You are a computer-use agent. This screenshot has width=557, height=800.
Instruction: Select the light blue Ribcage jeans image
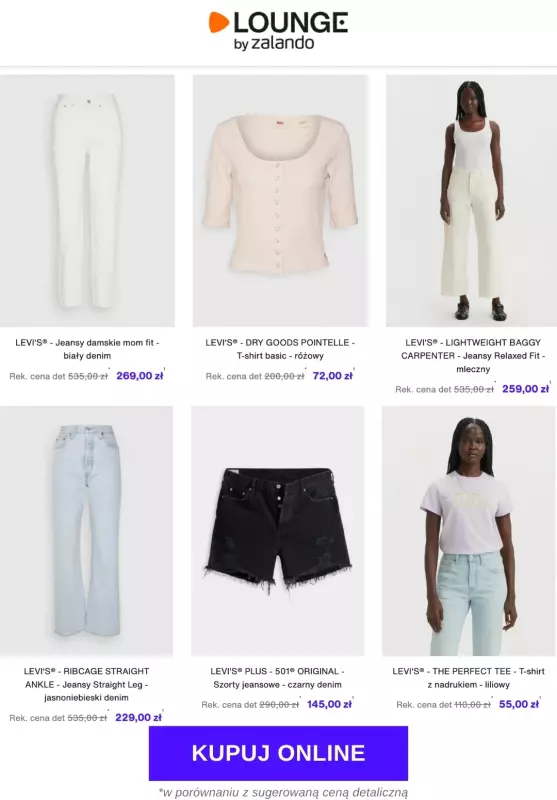point(86,531)
